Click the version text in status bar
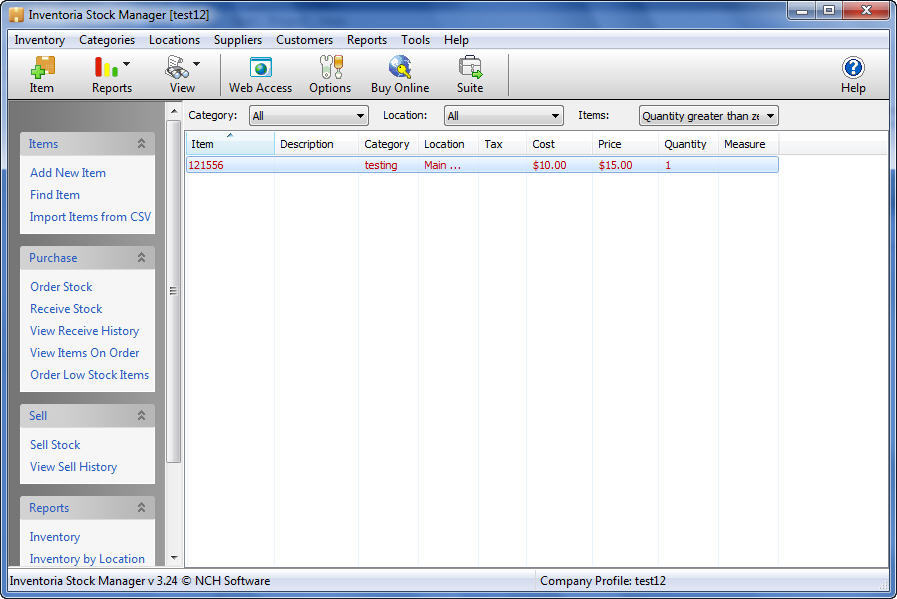 click(x=140, y=581)
